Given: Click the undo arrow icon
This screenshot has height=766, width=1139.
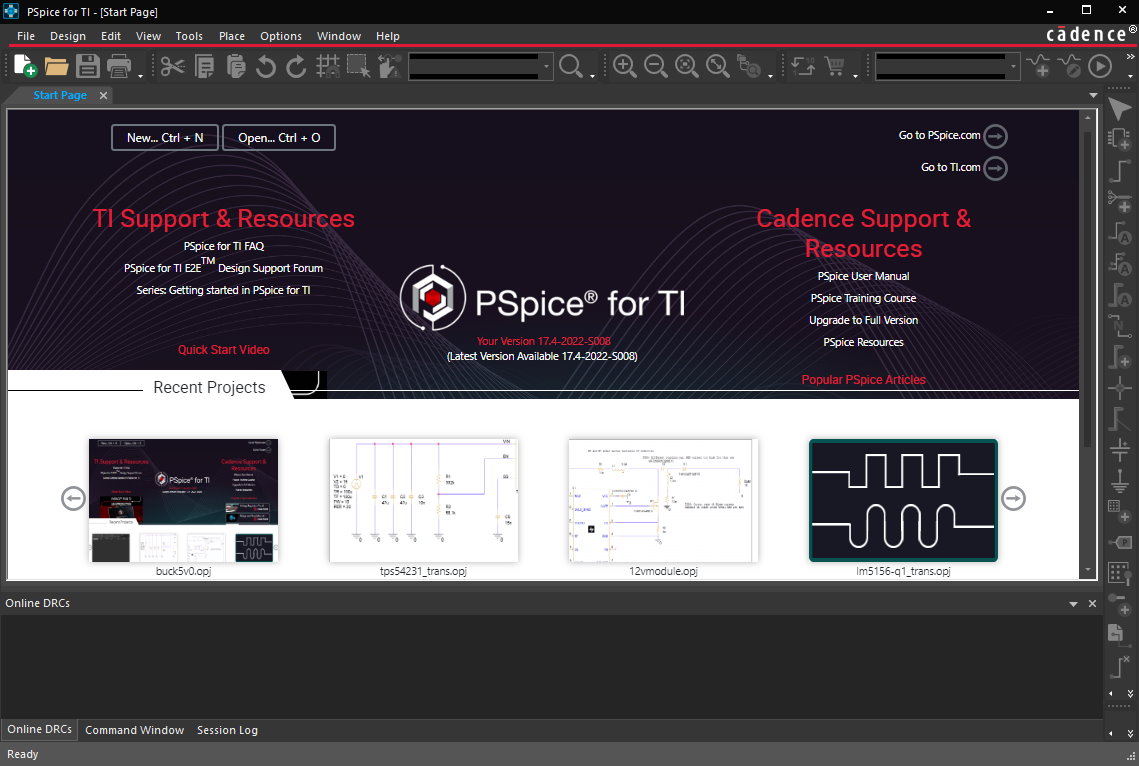Looking at the screenshot, I should [266, 67].
